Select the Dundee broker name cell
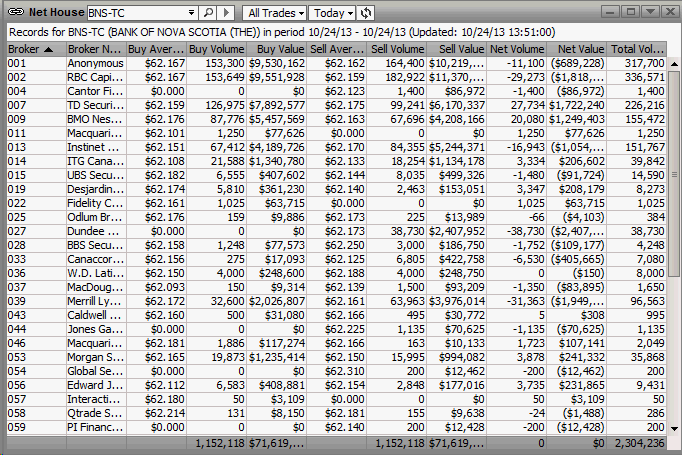 (x=95, y=231)
